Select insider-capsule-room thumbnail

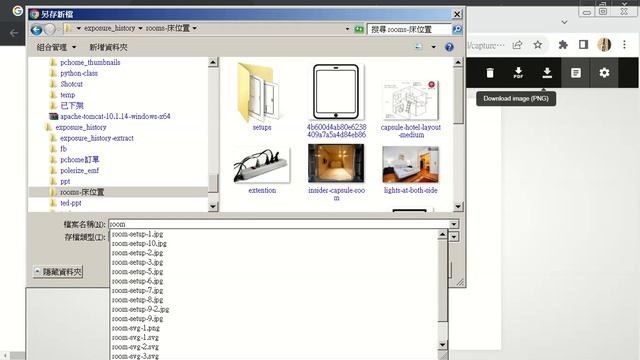(336, 163)
